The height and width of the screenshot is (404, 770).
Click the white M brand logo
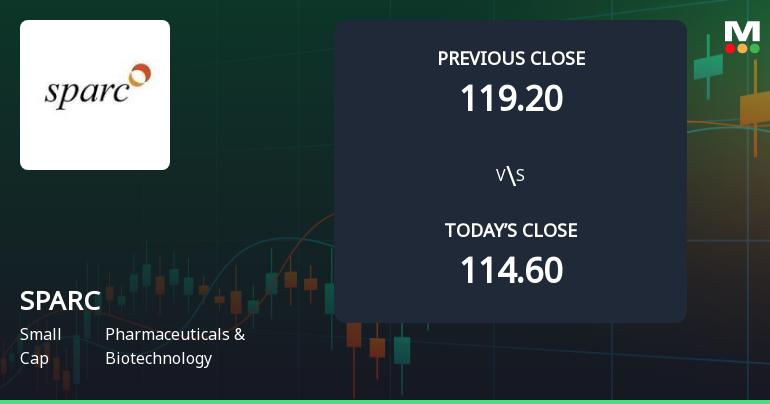tap(742, 31)
